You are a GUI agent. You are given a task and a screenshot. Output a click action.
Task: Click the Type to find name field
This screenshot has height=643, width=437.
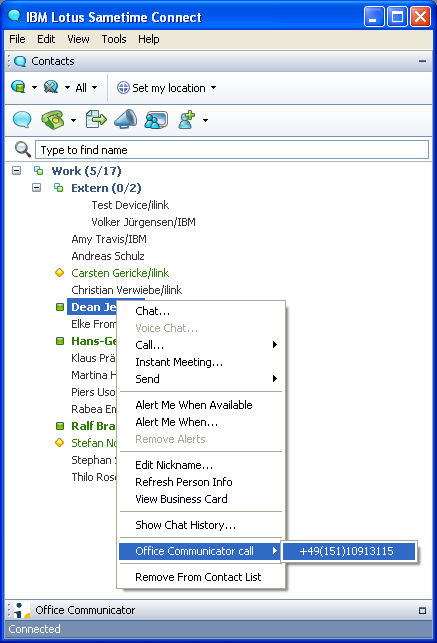click(232, 150)
